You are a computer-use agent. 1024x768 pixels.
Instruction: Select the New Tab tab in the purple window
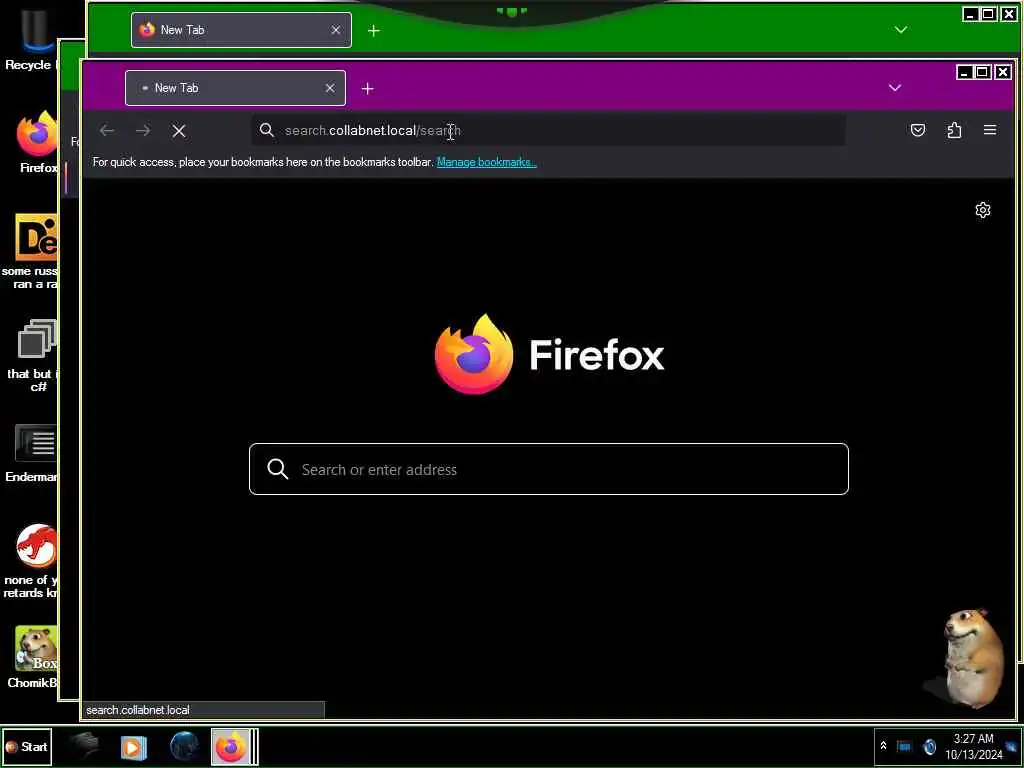(x=235, y=88)
